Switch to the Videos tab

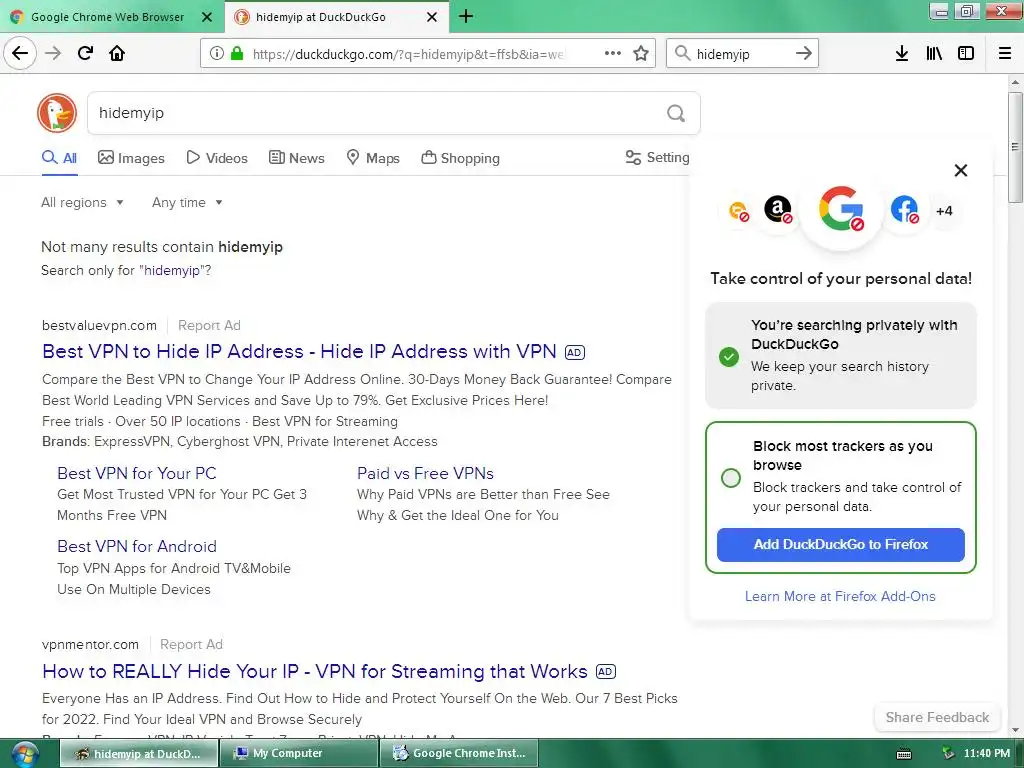(217, 158)
